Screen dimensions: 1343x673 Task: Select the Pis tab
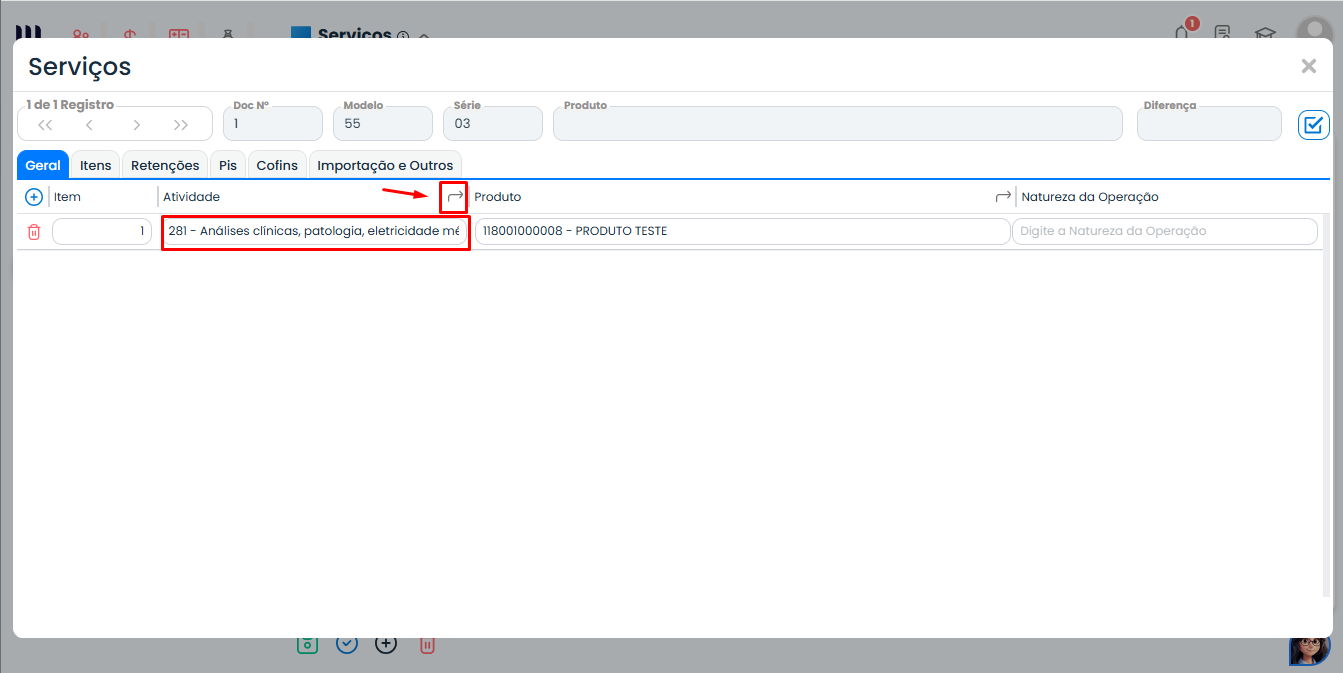pyautogui.click(x=228, y=165)
